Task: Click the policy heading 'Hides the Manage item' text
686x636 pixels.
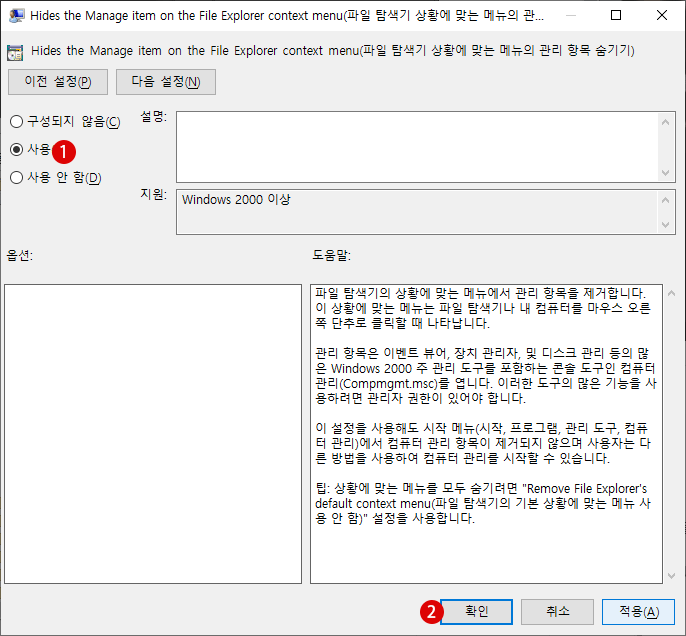Action: coord(332,51)
